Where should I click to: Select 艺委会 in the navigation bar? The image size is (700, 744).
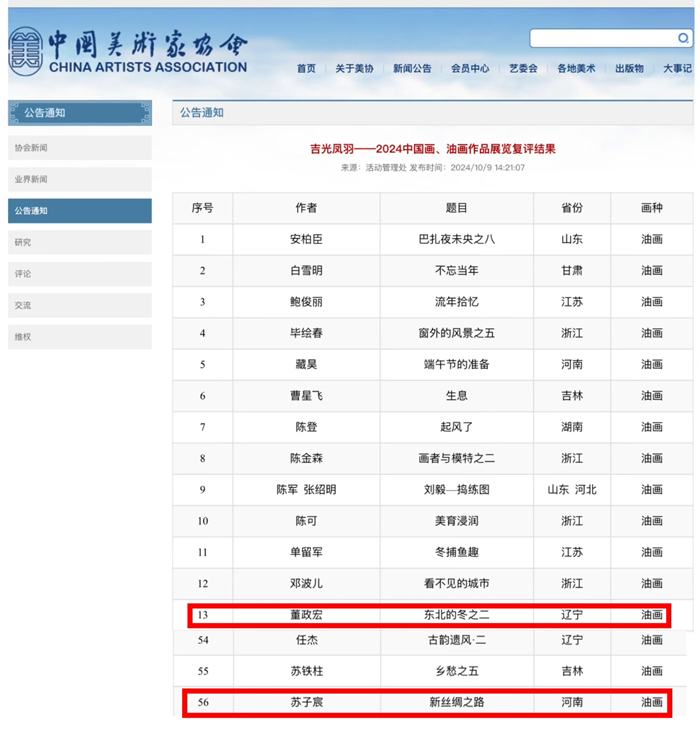click(523, 69)
